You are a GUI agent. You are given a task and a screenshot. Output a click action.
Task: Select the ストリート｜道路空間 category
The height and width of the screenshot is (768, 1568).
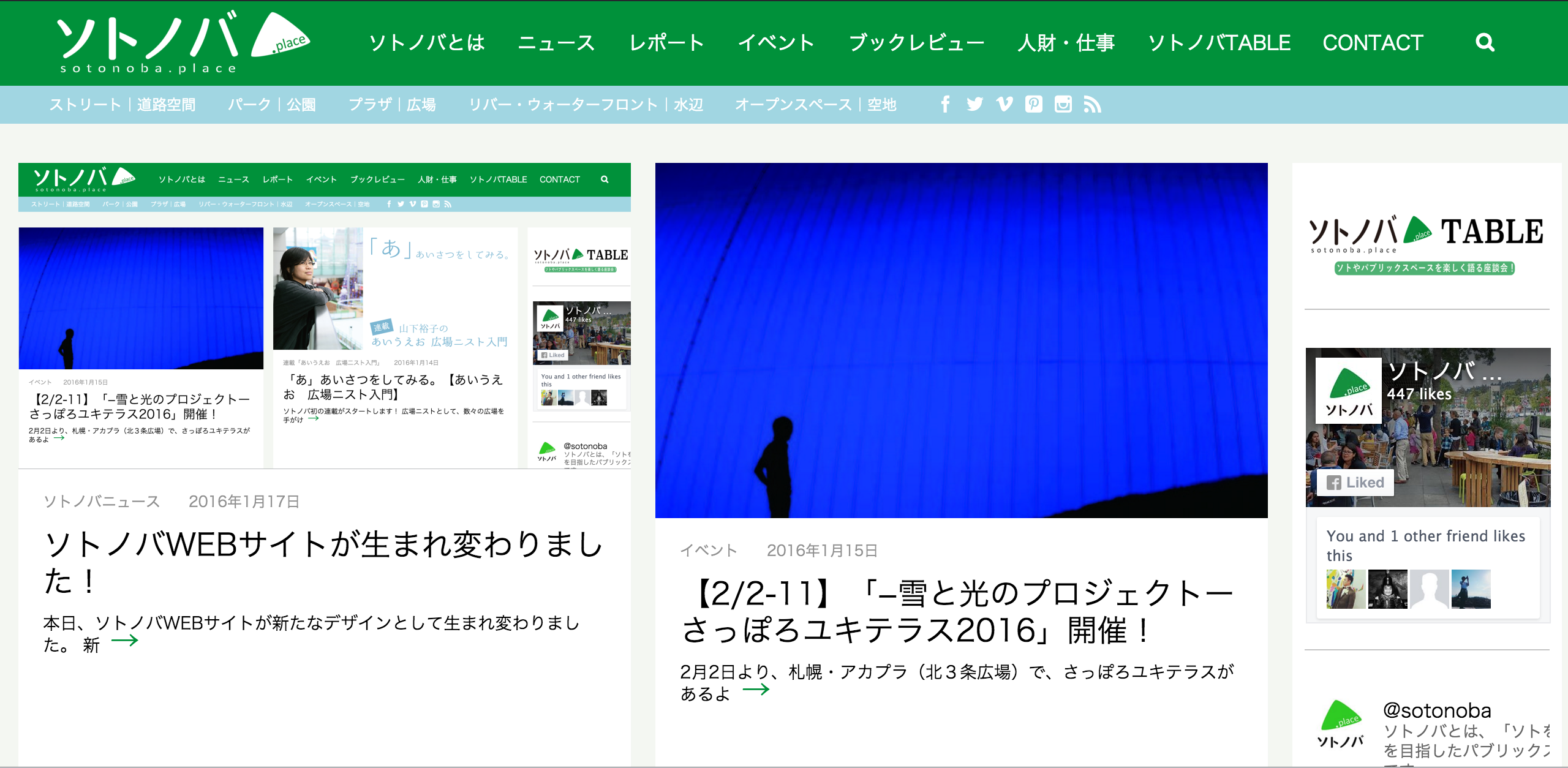pos(123,105)
